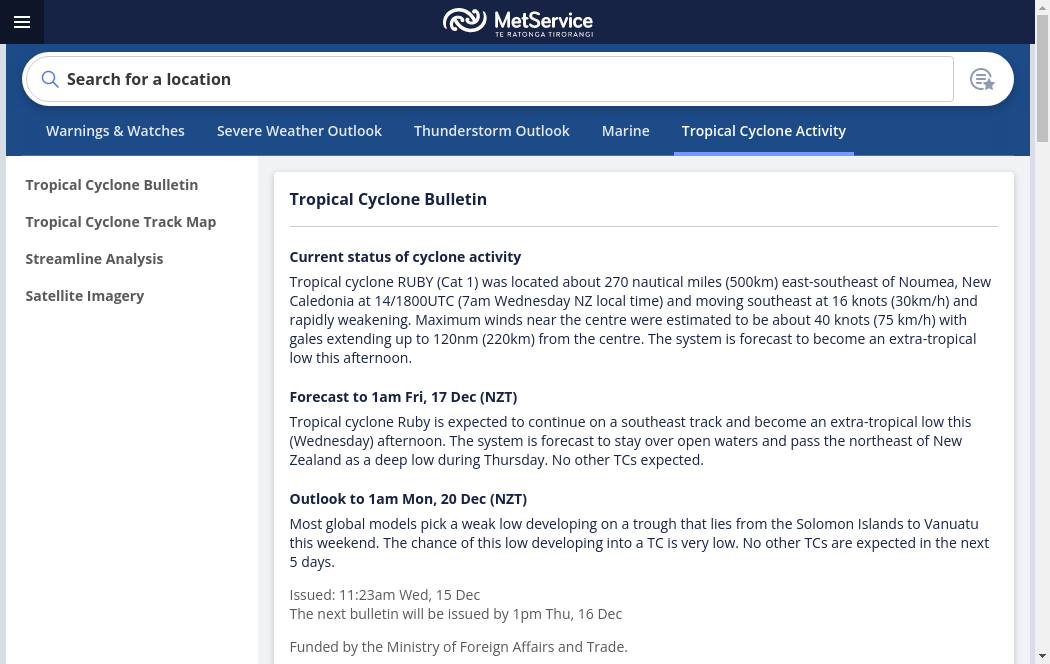The image size is (1050, 664).
Task: View the Streamline Analysis page
Action: (94, 259)
